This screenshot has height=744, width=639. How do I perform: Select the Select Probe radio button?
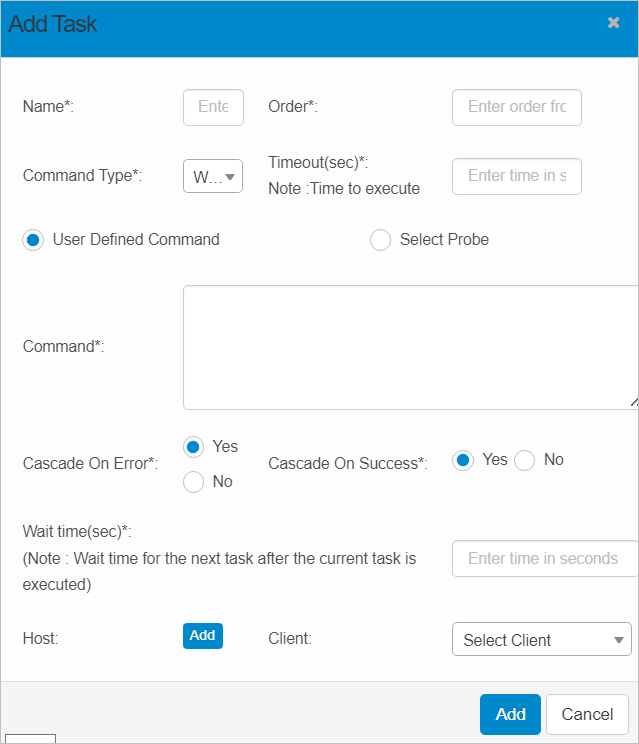click(x=380, y=240)
